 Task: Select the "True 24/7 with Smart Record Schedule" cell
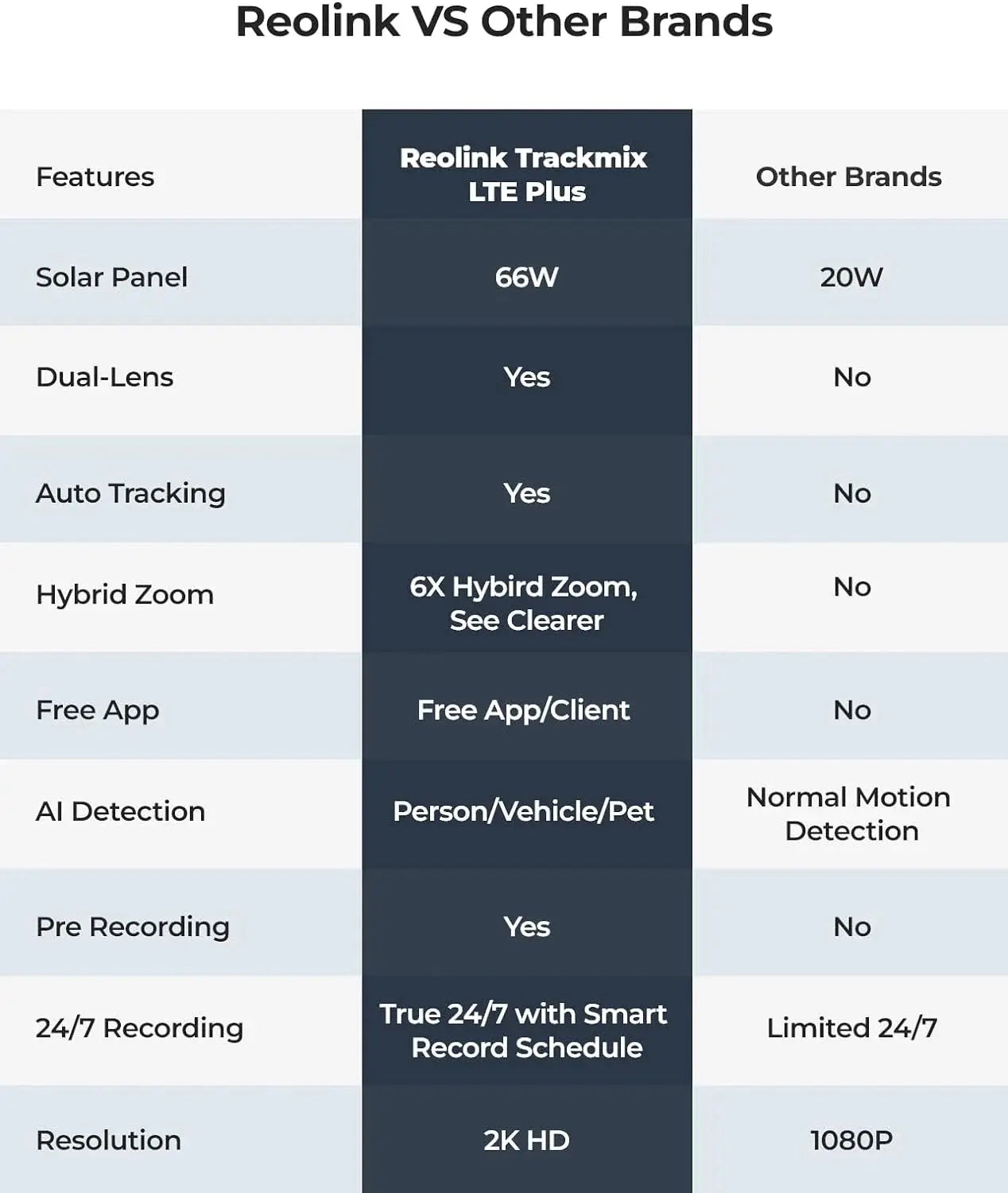coord(525,1031)
